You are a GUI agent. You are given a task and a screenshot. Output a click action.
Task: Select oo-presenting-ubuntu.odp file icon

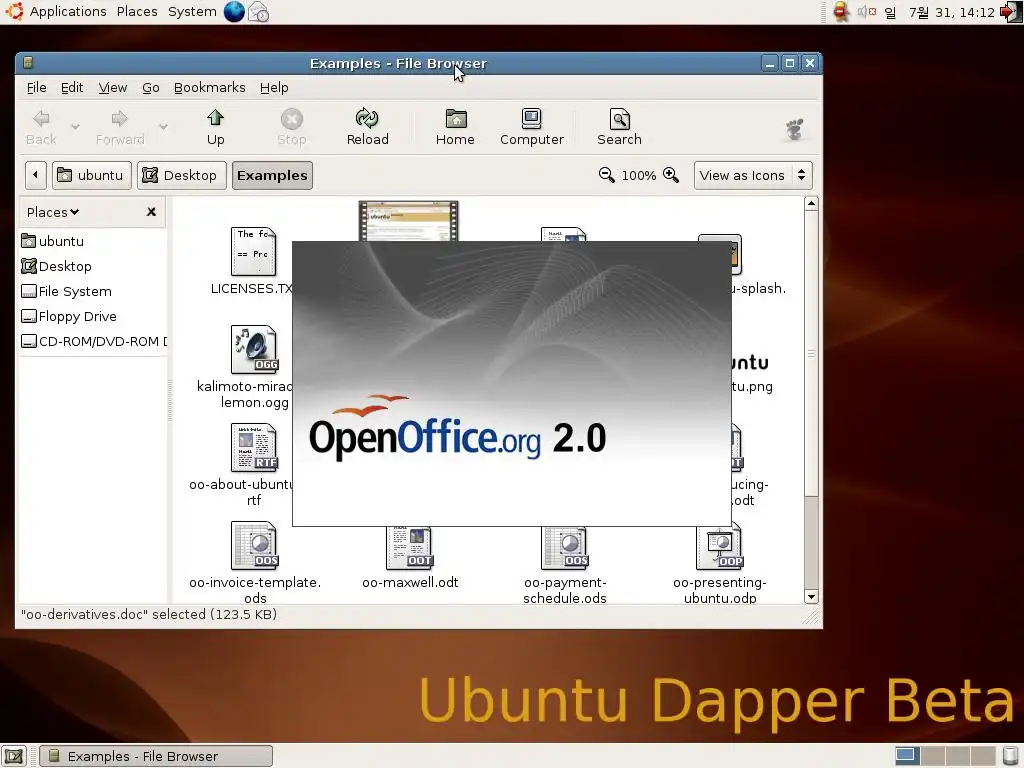(720, 547)
